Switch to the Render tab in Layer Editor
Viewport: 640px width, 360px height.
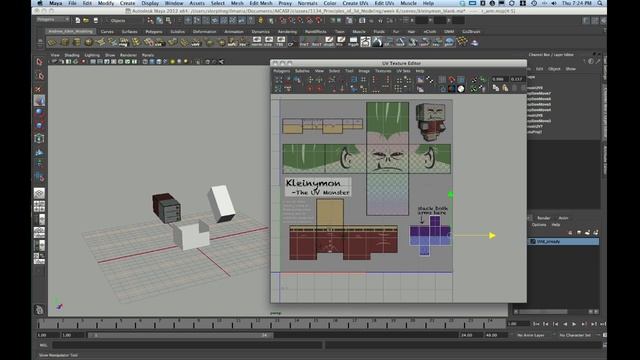(x=544, y=218)
